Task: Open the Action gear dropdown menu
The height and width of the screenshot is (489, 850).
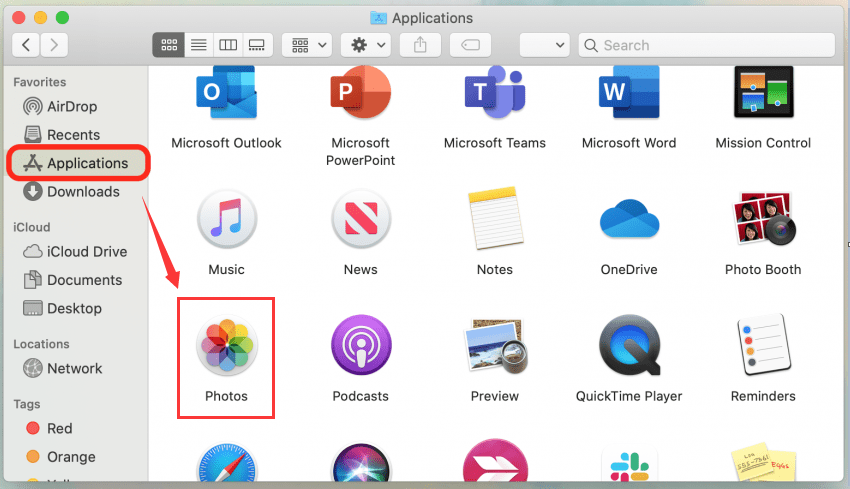Action: (x=364, y=45)
